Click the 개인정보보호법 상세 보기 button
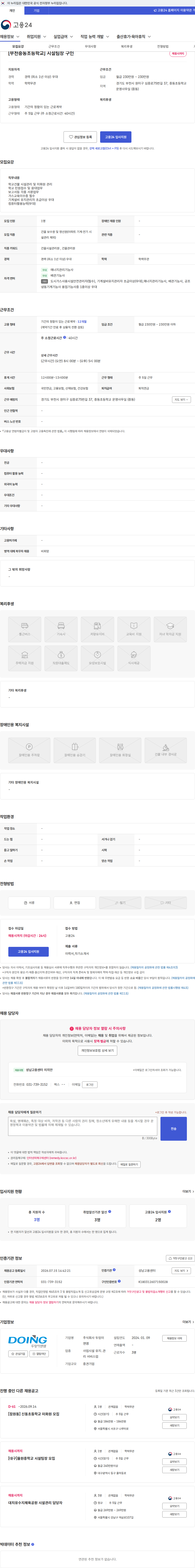 coord(97,1051)
